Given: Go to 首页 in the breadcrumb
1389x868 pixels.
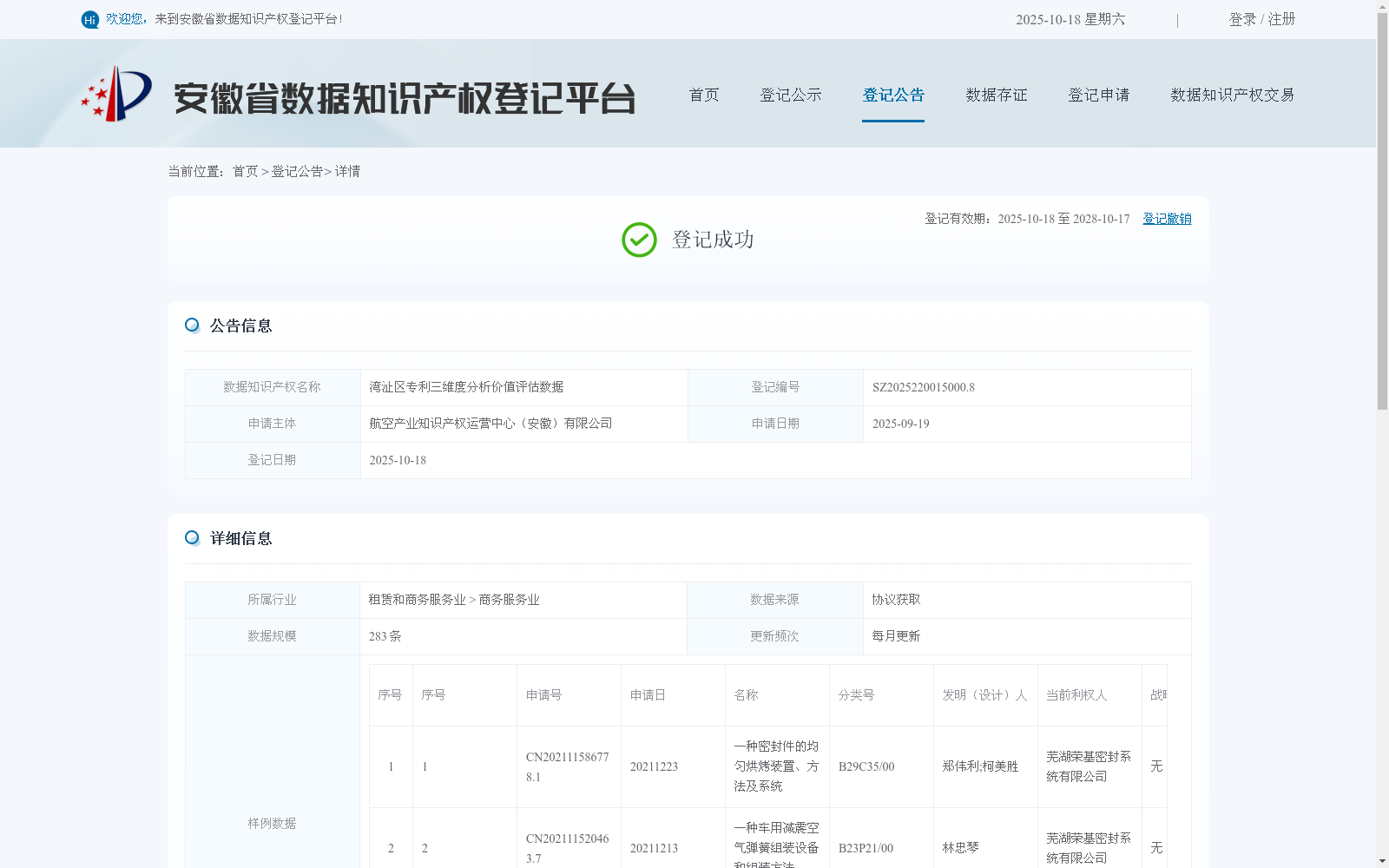Looking at the screenshot, I should [x=245, y=171].
